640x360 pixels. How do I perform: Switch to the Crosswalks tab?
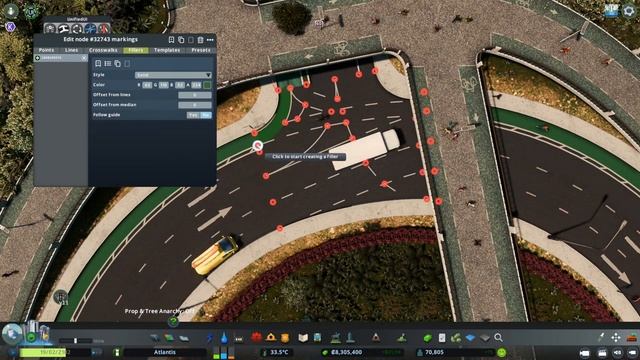pos(103,50)
